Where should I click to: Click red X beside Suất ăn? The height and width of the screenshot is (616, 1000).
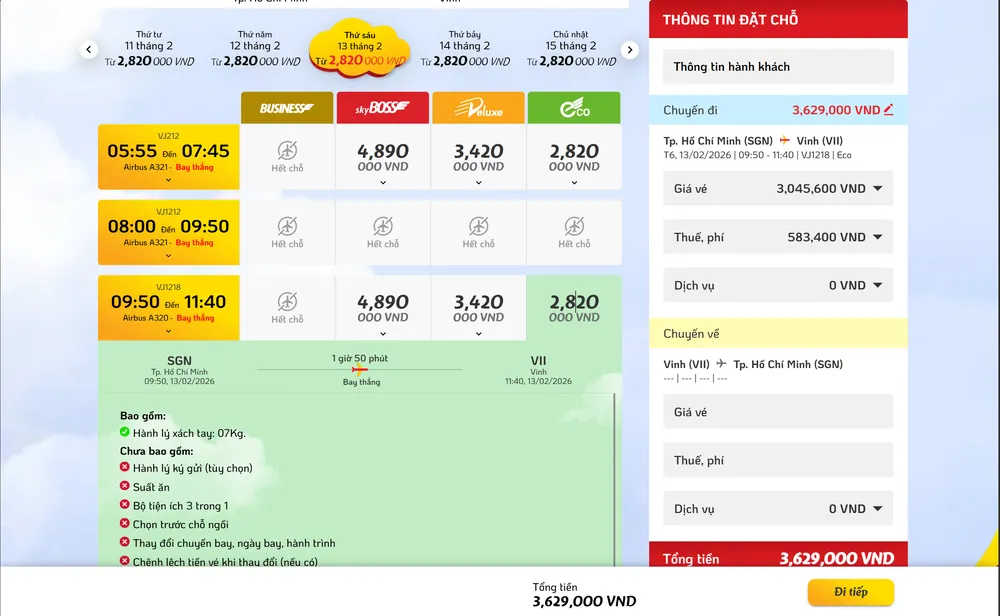pos(124,486)
